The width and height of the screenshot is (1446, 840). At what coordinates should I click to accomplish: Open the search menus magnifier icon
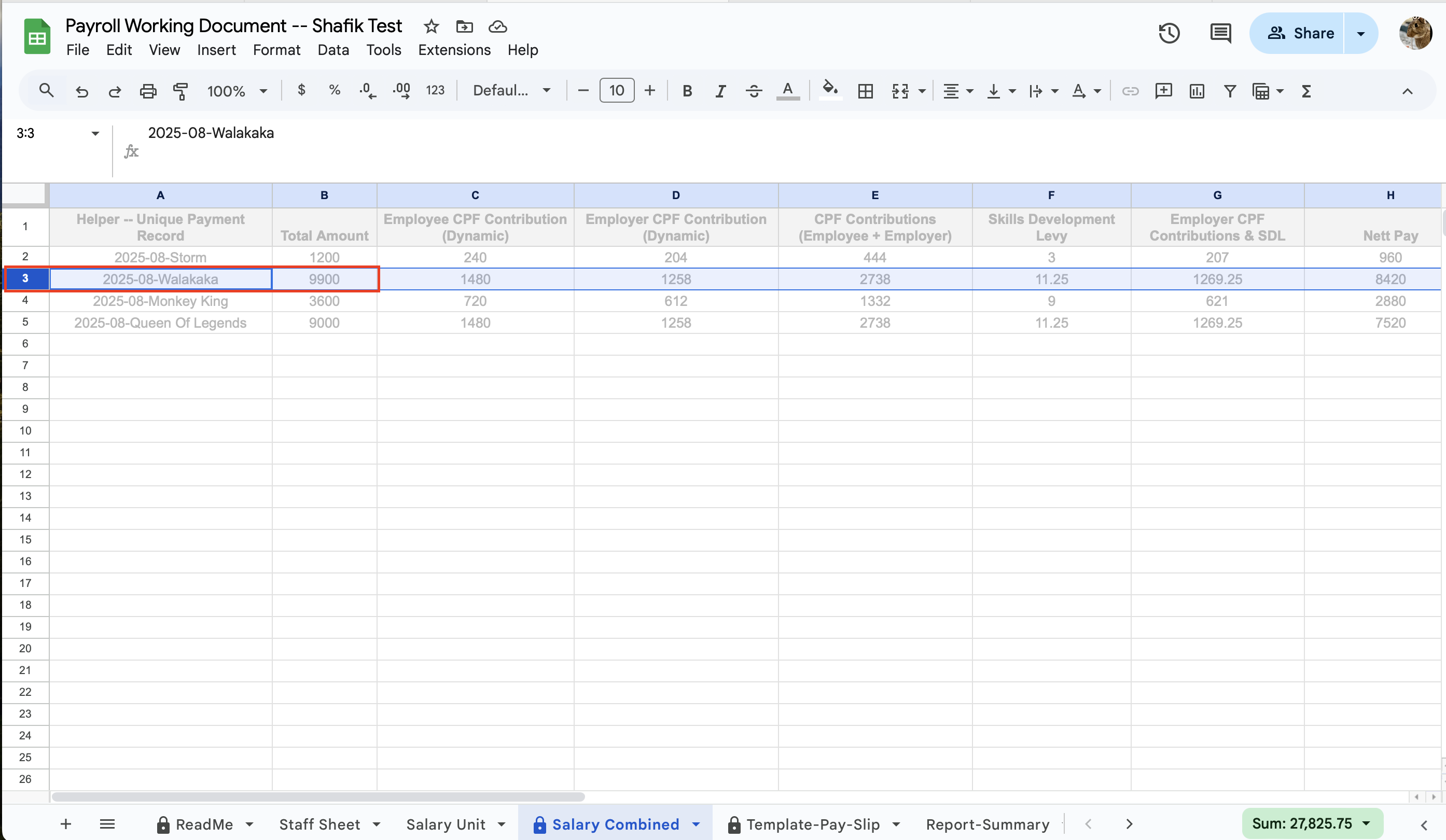pyautogui.click(x=47, y=91)
